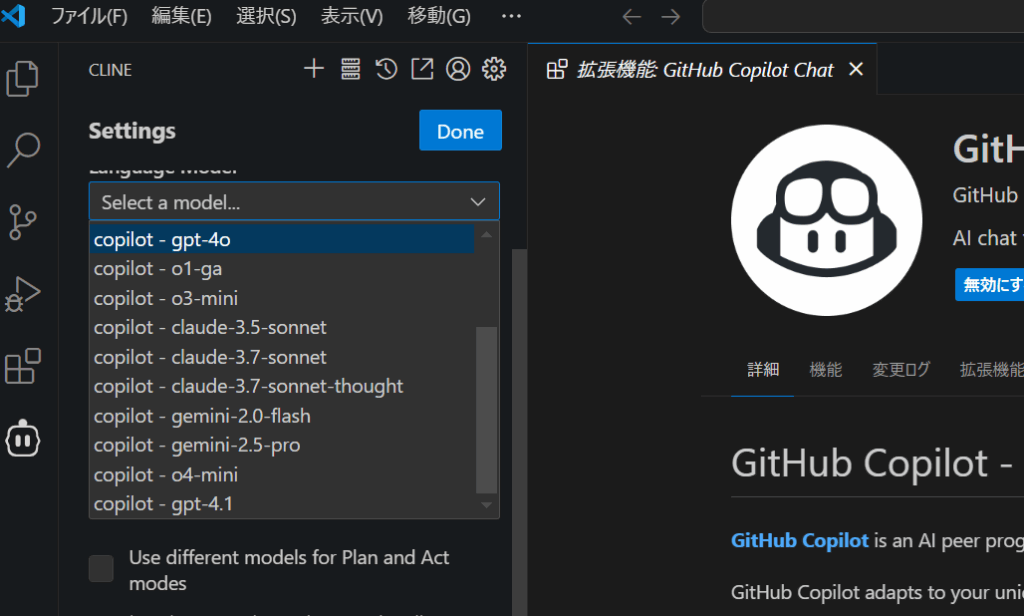The width and height of the screenshot is (1024, 616).
Task: Click the CLINE panel title
Action: click(x=110, y=70)
